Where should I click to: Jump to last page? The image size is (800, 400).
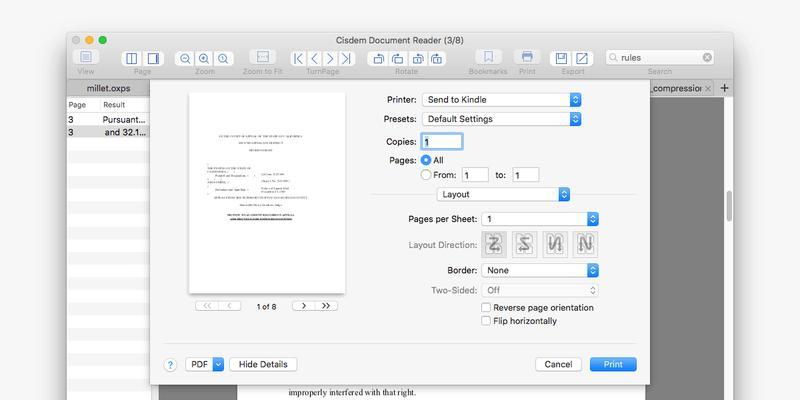pos(346,58)
